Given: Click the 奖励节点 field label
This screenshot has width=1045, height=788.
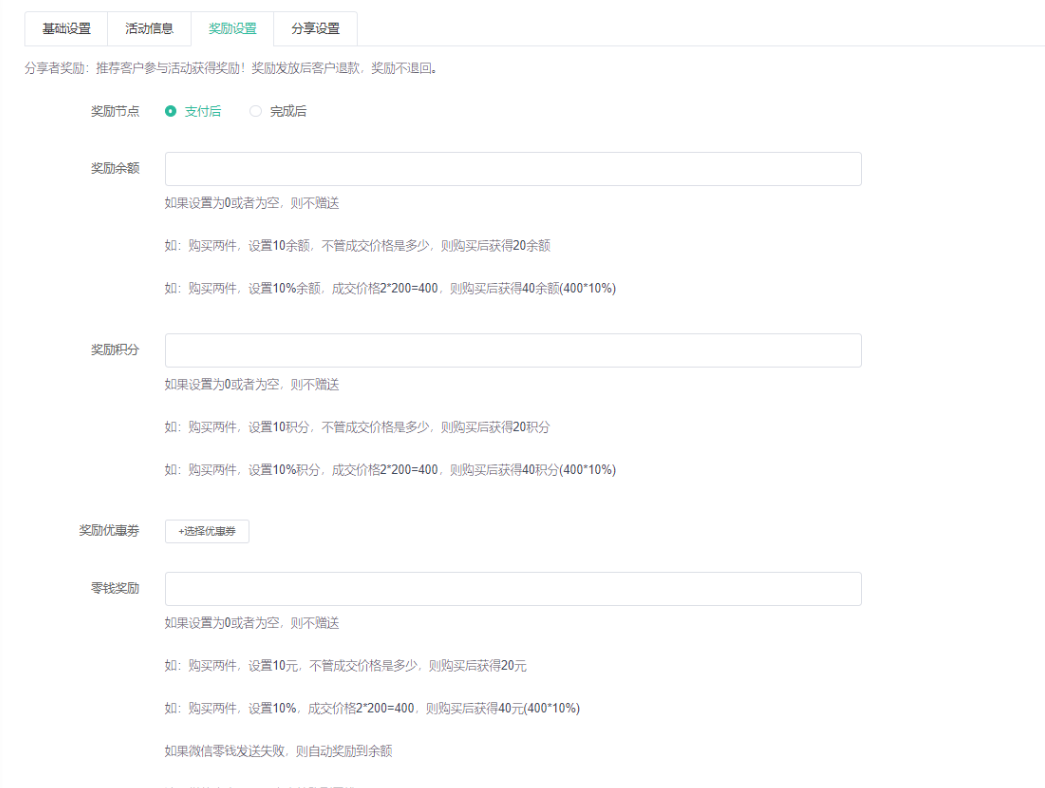Looking at the screenshot, I should (115, 111).
